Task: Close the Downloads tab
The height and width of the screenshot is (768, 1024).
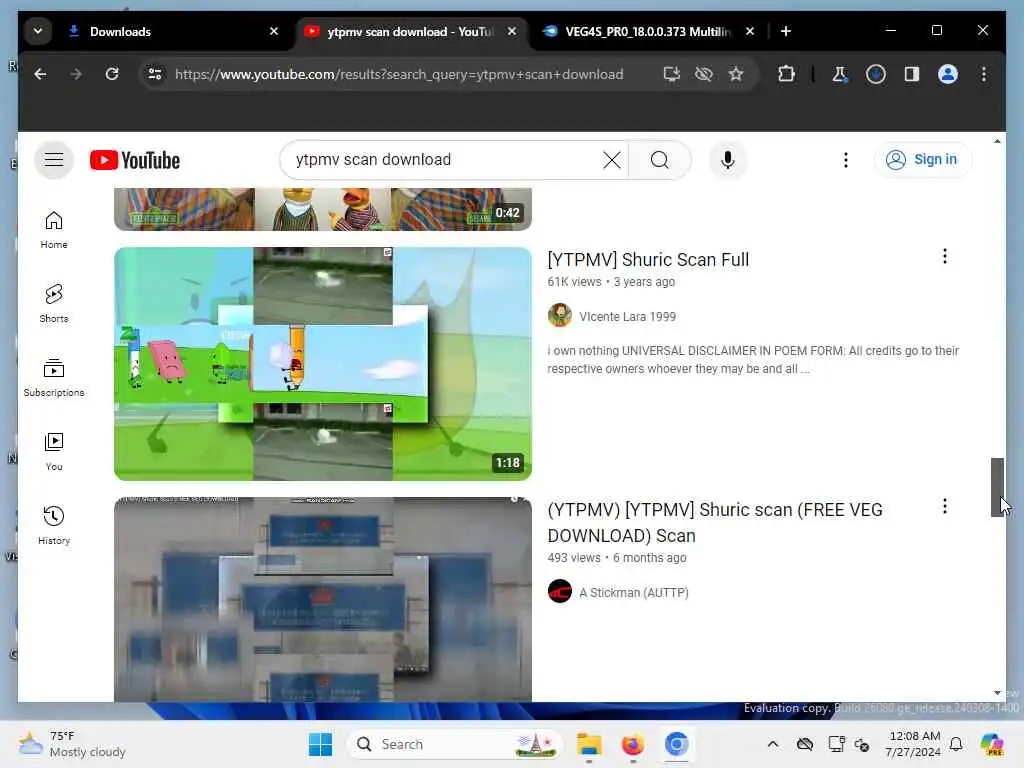Action: [274, 31]
